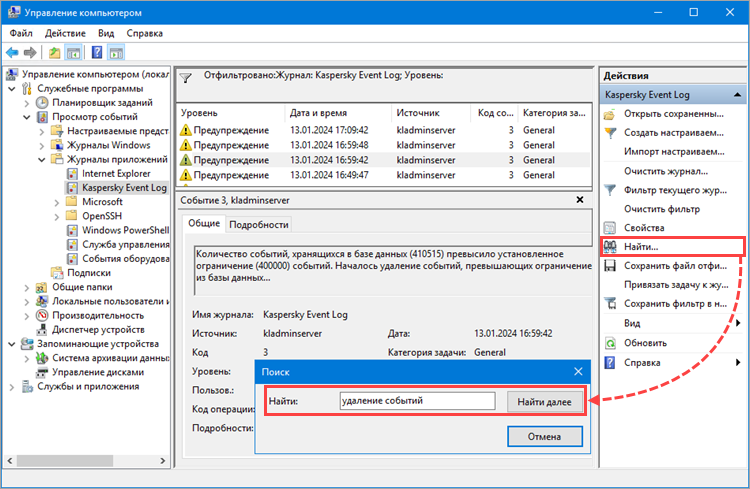The image size is (750, 489).
Task: Collapse the Kaspersky Event Log actions section
Action: tap(737, 95)
